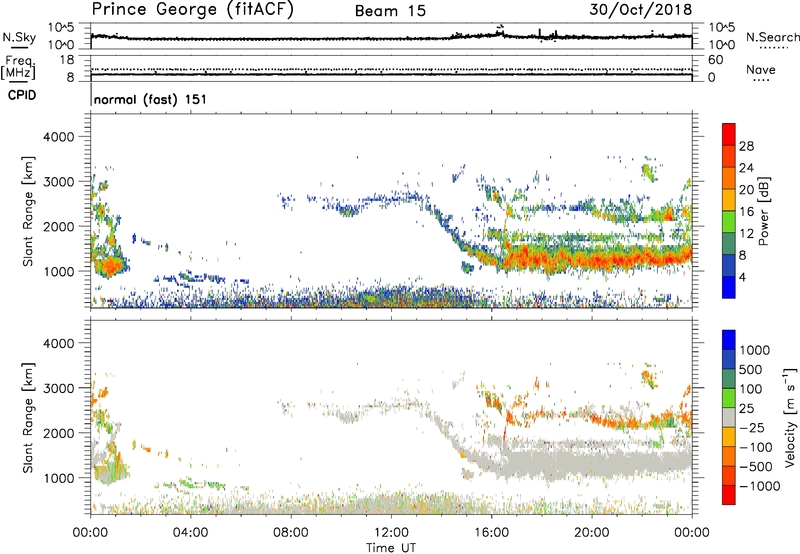800x554 pixels.
Task: Click the "28" Power colorbar value
Action: pyautogui.click(x=746, y=146)
